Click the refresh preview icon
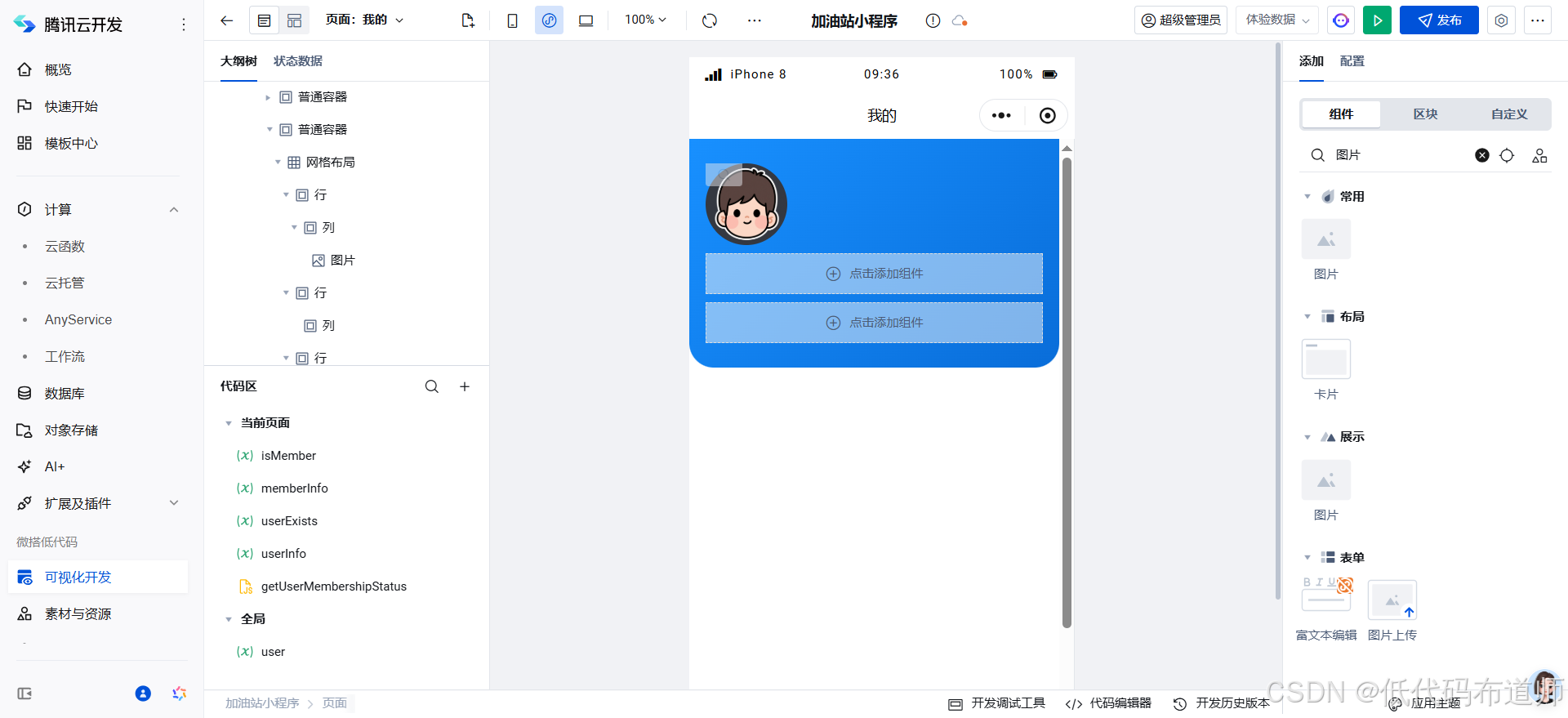The image size is (1568, 718). 710,20
